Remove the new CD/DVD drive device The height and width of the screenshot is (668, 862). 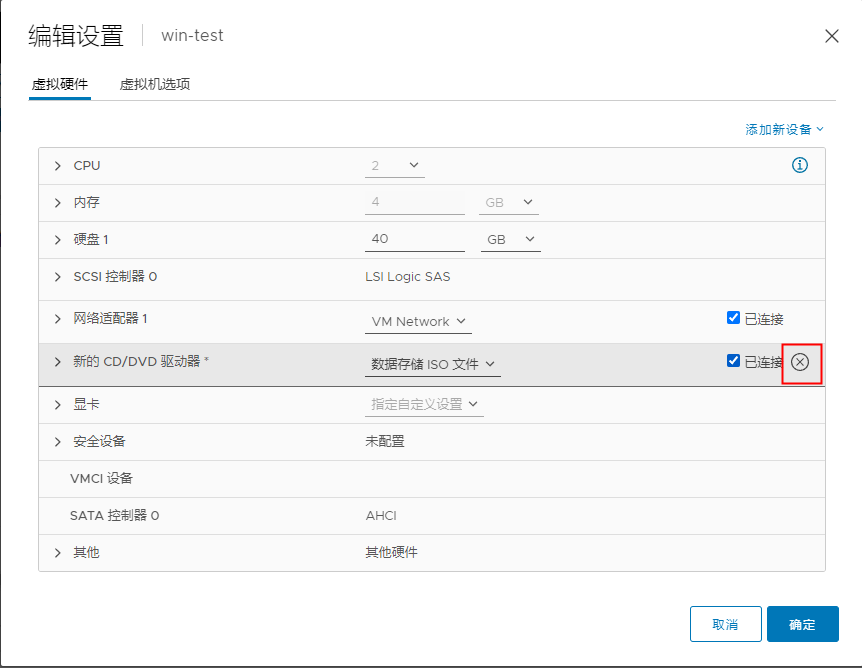[x=800, y=362]
